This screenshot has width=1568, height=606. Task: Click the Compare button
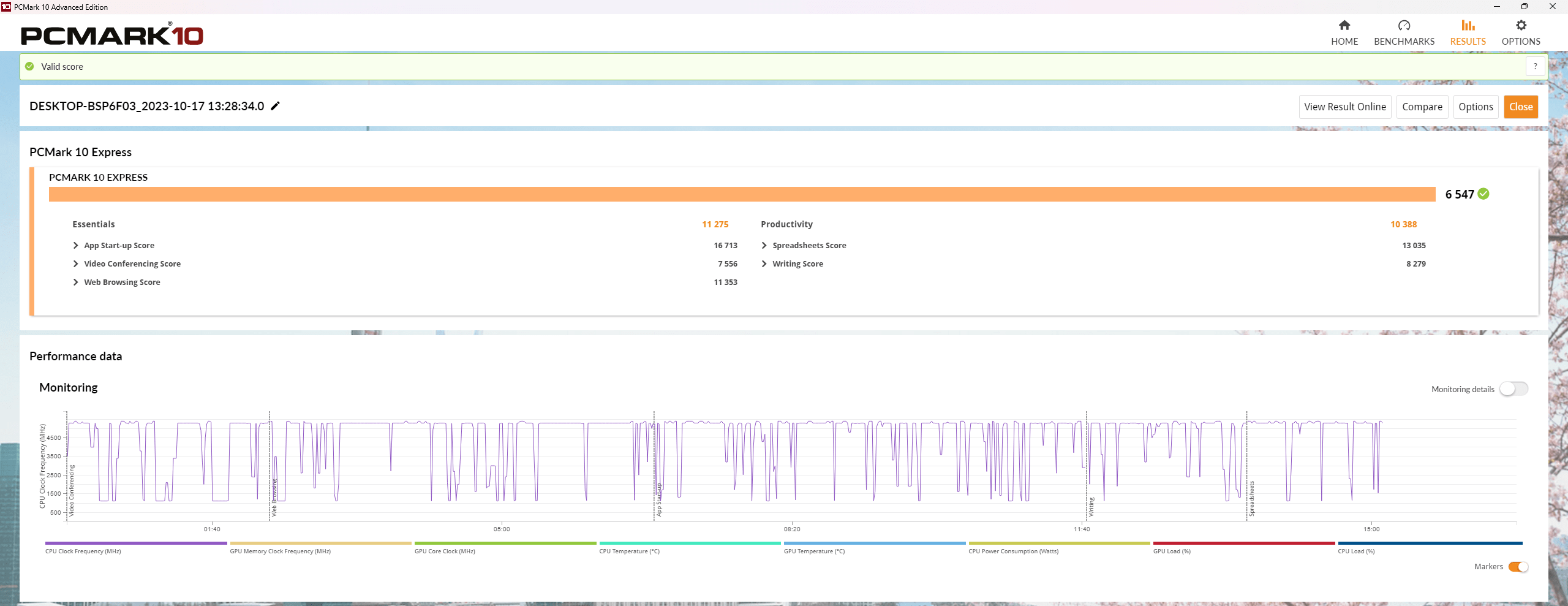coord(1422,107)
